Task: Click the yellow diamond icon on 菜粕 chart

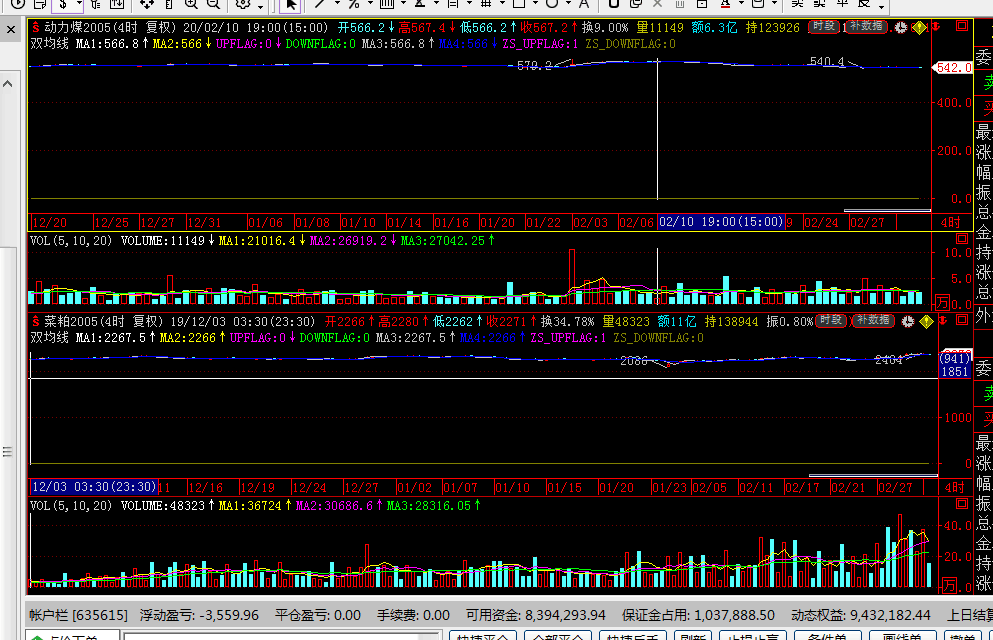Action: pyautogui.click(x=927, y=322)
